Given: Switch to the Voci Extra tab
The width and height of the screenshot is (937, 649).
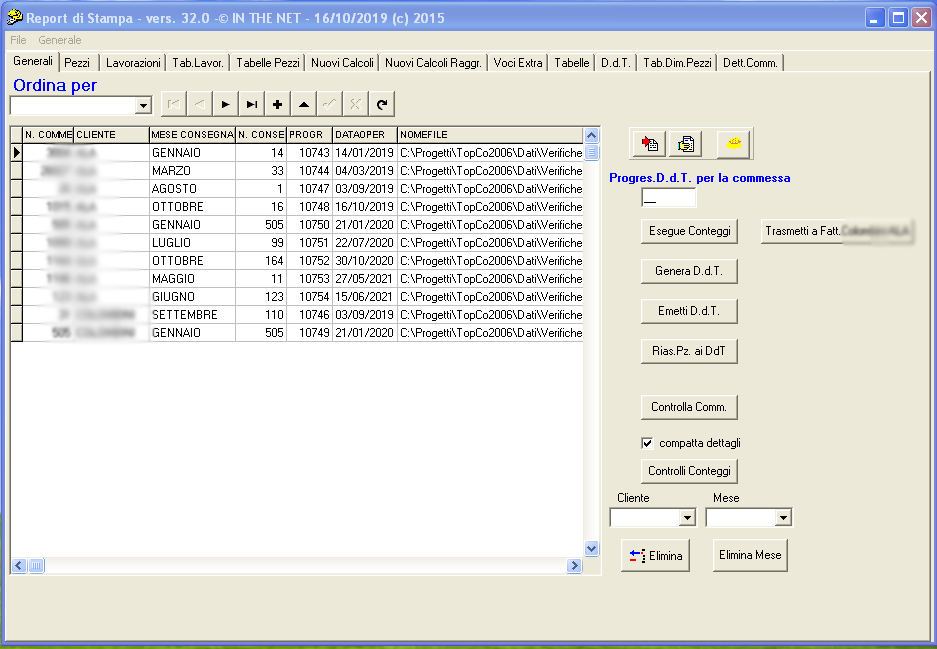Looking at the screenshot, I should [518, 63].
